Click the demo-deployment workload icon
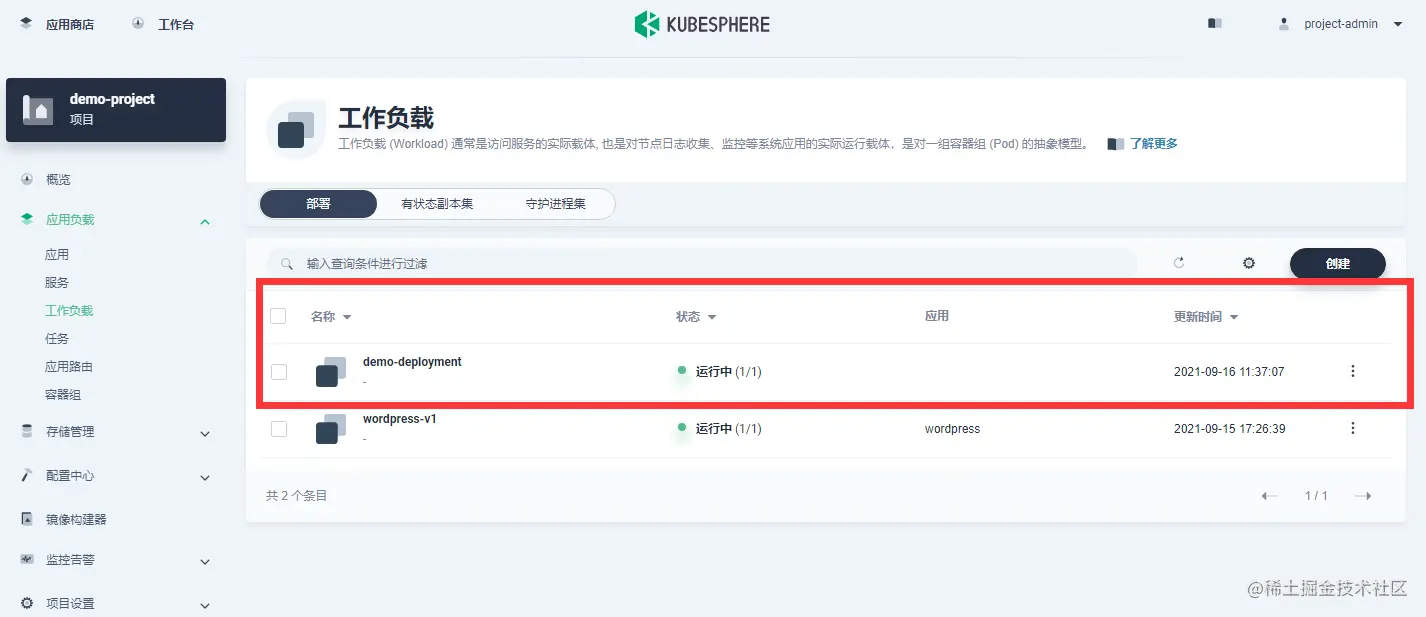 point(331,372)
